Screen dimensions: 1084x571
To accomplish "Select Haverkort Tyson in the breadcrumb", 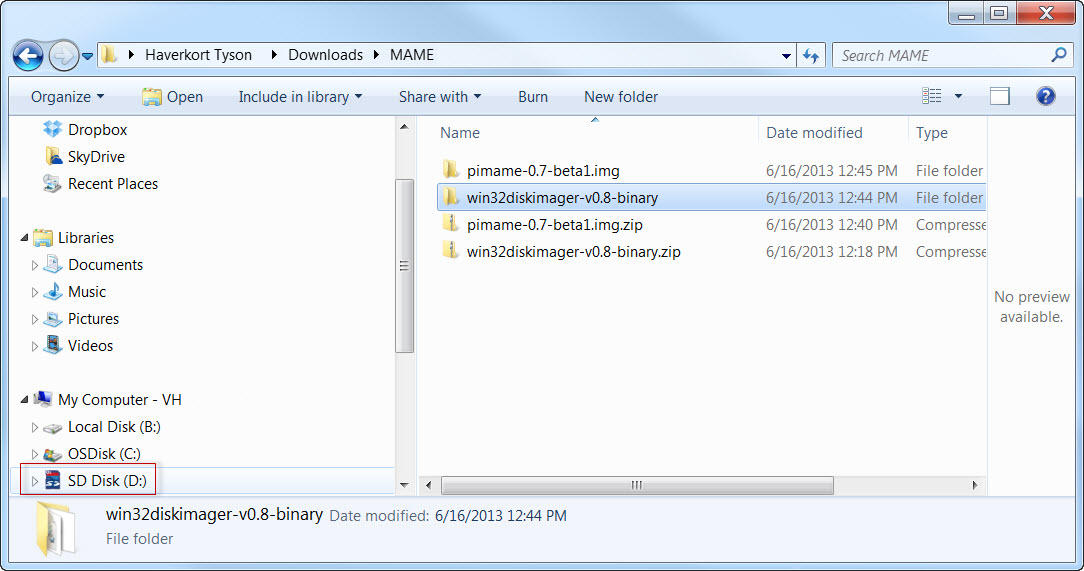I will coord(198,55).
